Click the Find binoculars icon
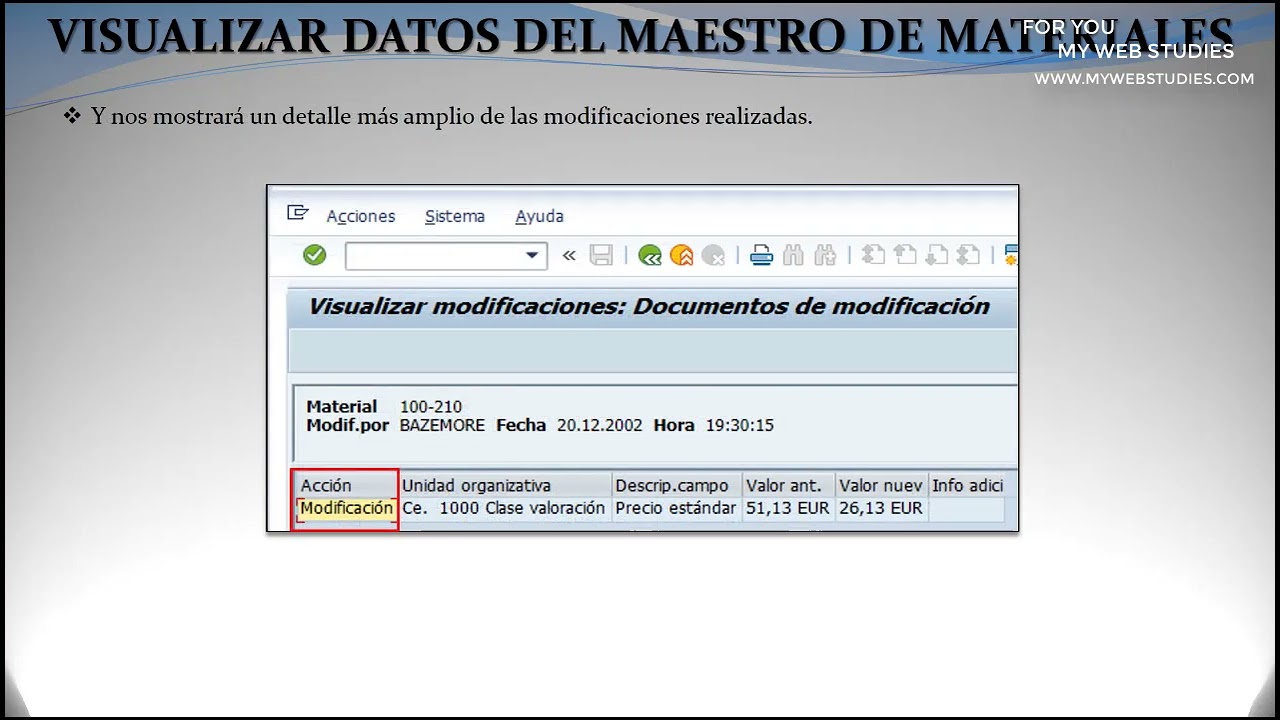This screenshot has height=720, width=1280. click(x=794, y=256)
